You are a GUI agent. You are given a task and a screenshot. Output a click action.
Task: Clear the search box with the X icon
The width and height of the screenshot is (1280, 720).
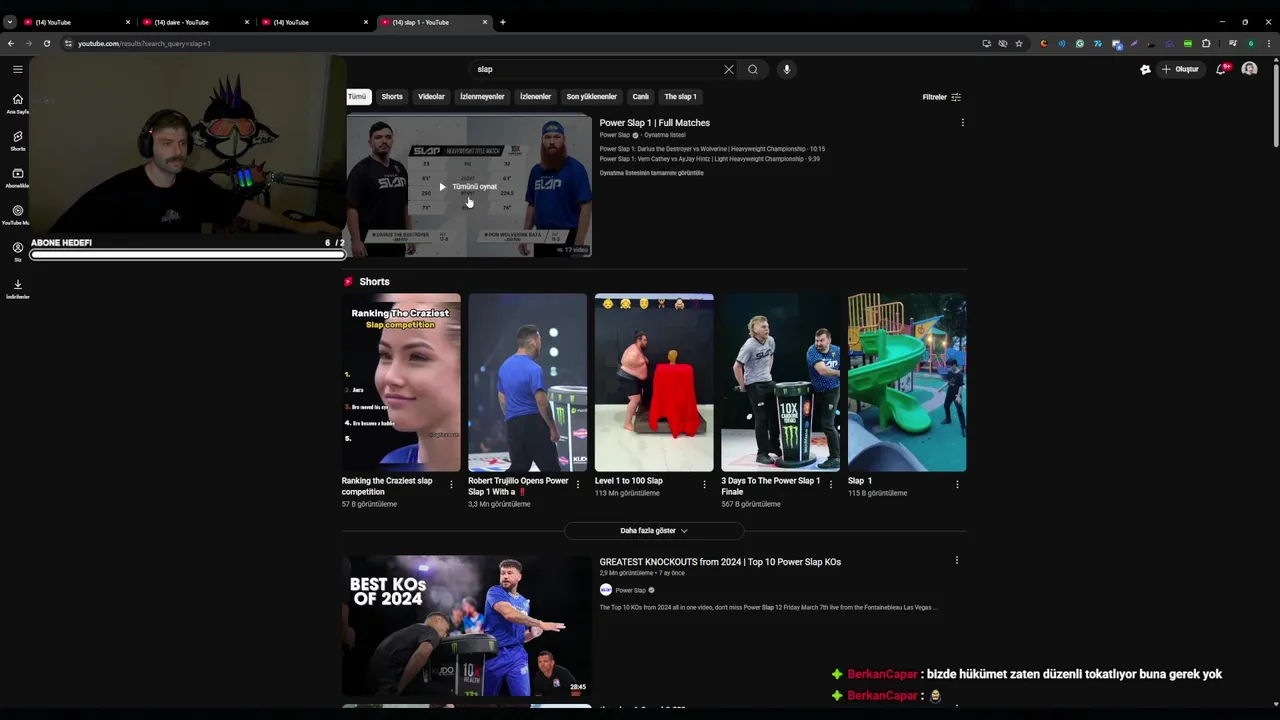(x=728, y=69)
